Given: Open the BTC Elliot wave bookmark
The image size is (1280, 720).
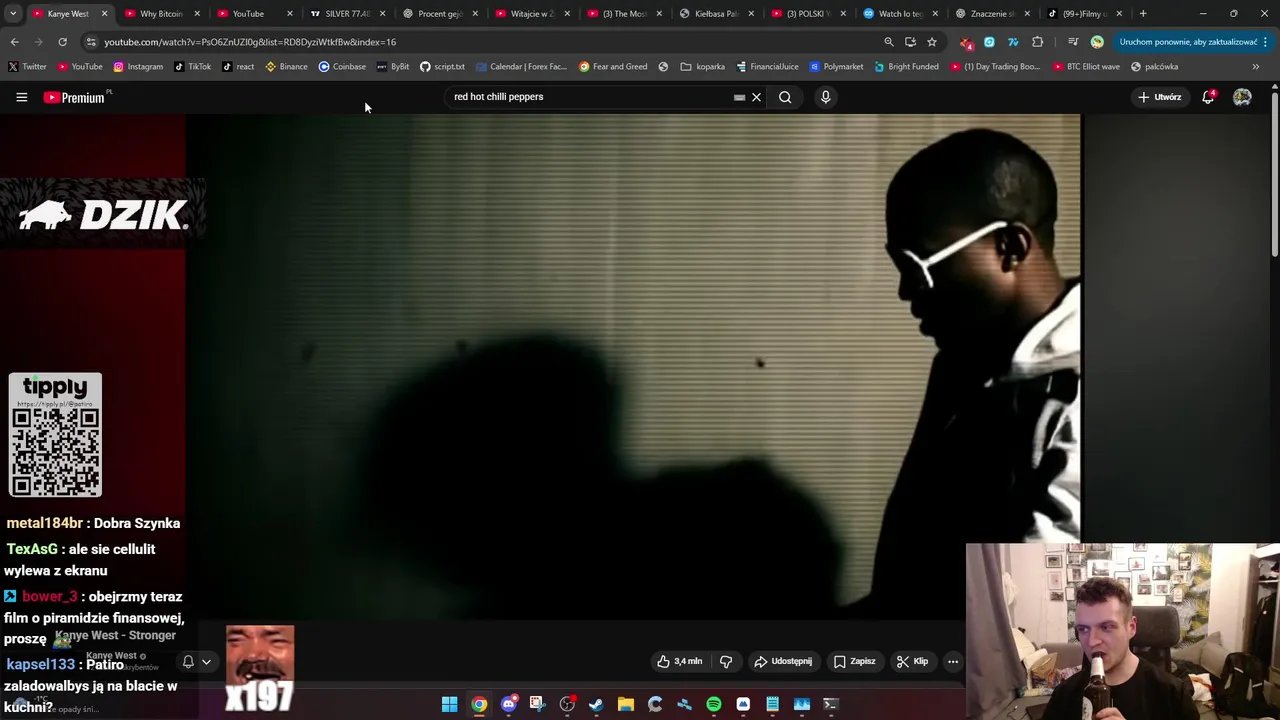Looking at the screenshot, I should 1085,67.
